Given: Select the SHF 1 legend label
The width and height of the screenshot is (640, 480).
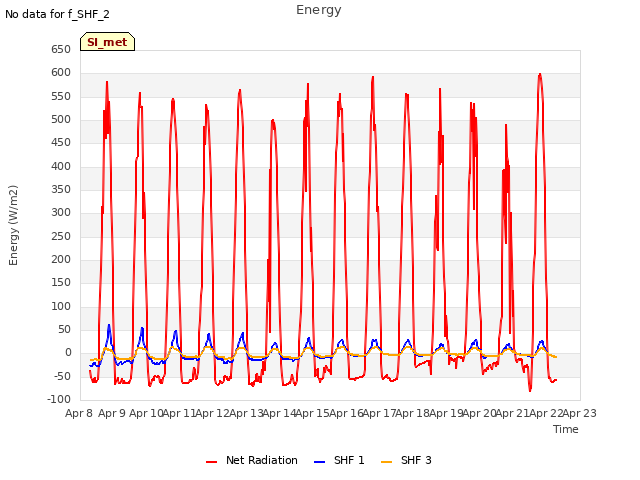Looking at the screenshot, I should pyautogui.click(x=349, y=460).
